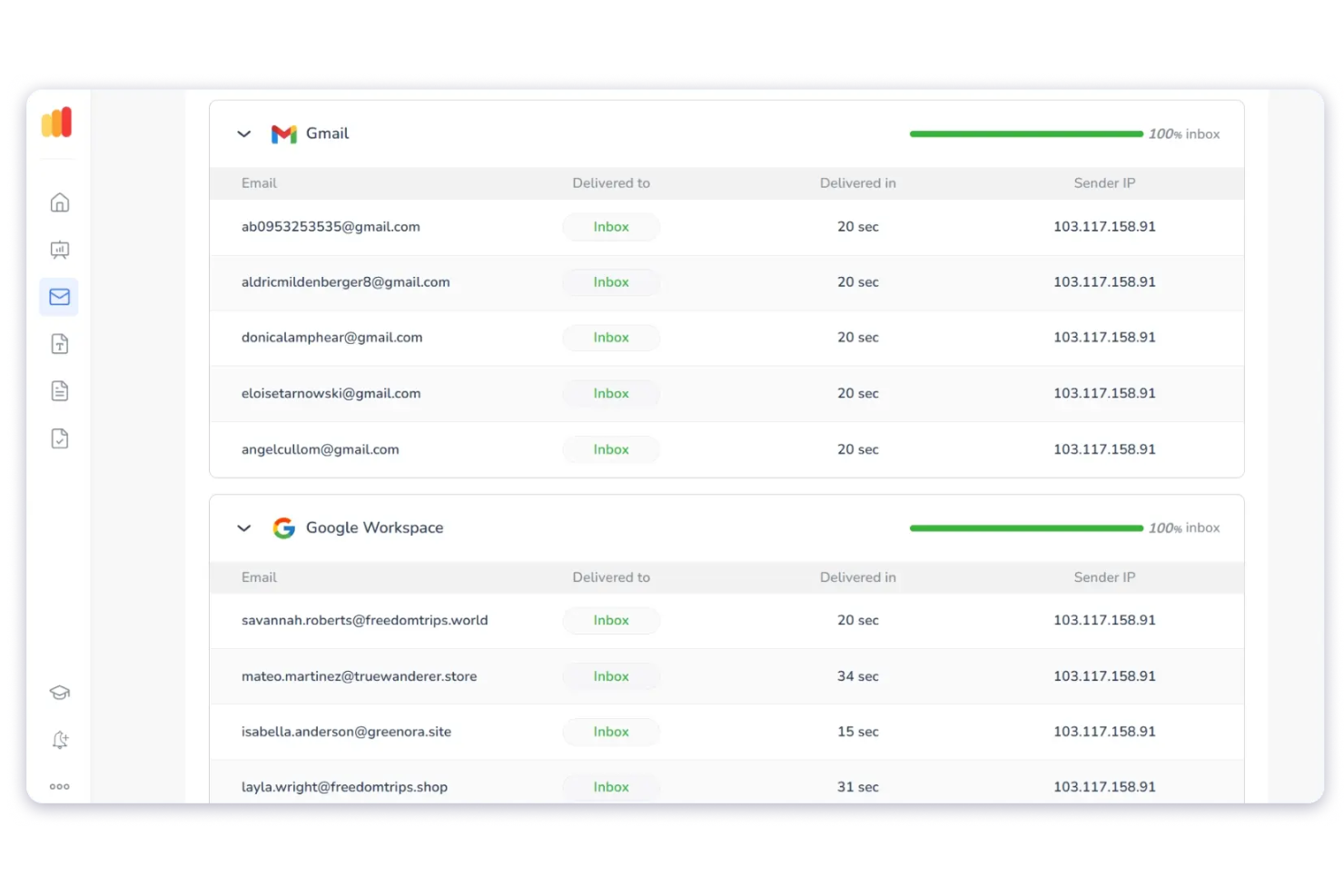Select the Inbox badge for donicalamphear@gmail.com
Viewport: 1344px width, 896px height.
pos(610,337)
